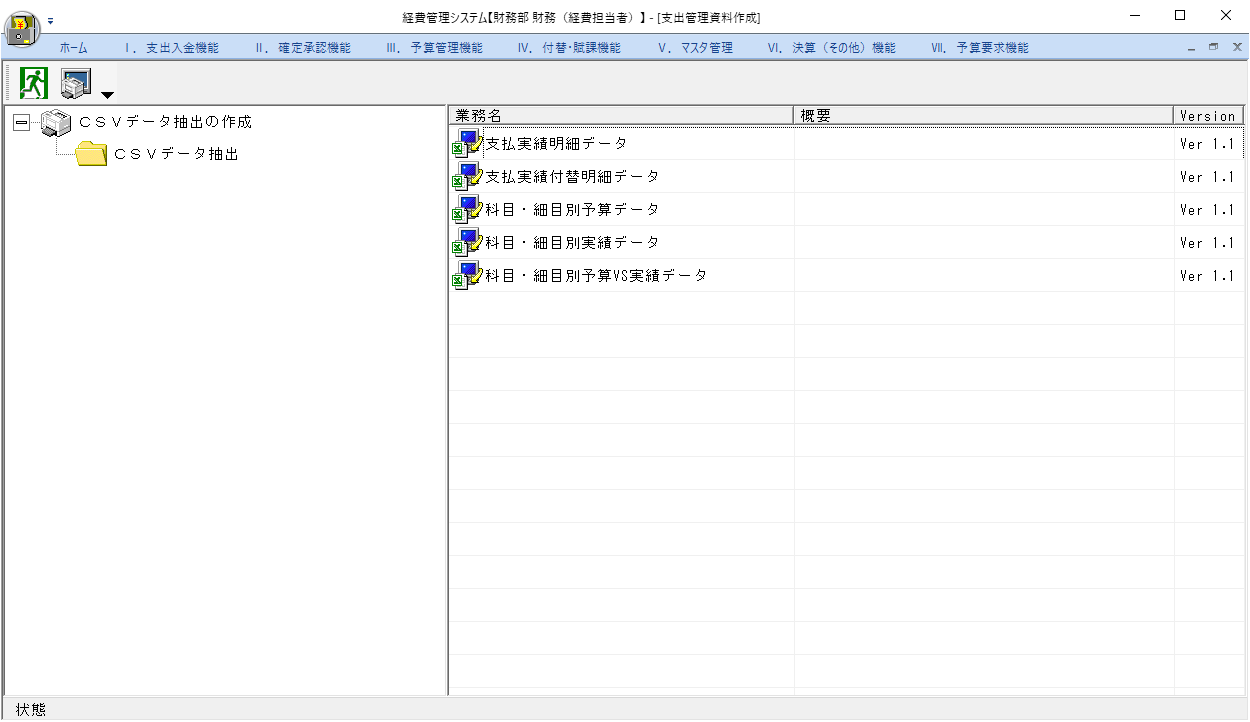Restore the inner document window in the ribbon
Screen dimensions: 1250x722
pyautogui.click(x=1213, y=47)
